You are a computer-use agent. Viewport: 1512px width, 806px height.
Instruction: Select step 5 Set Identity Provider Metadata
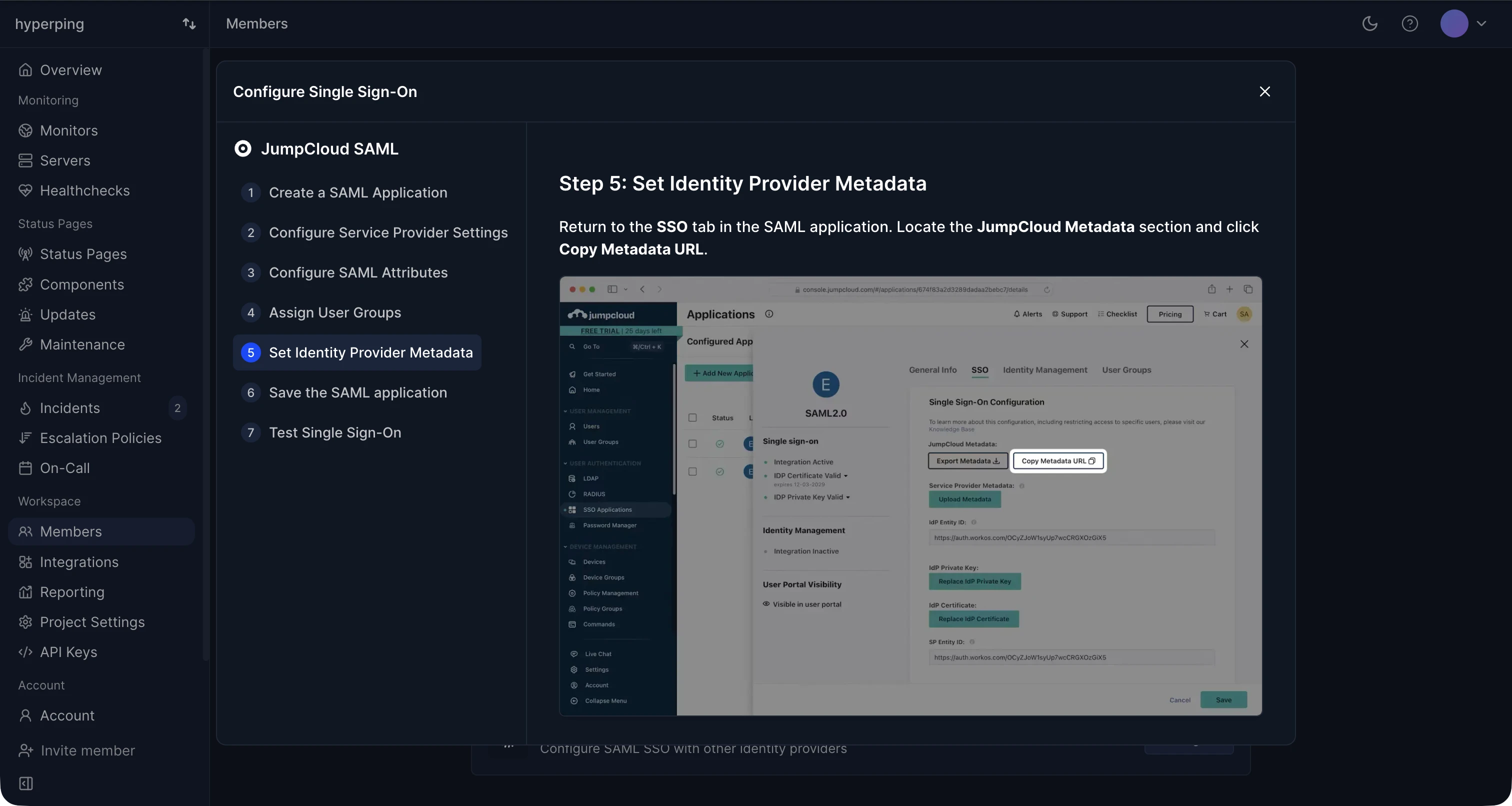point(357,352)
